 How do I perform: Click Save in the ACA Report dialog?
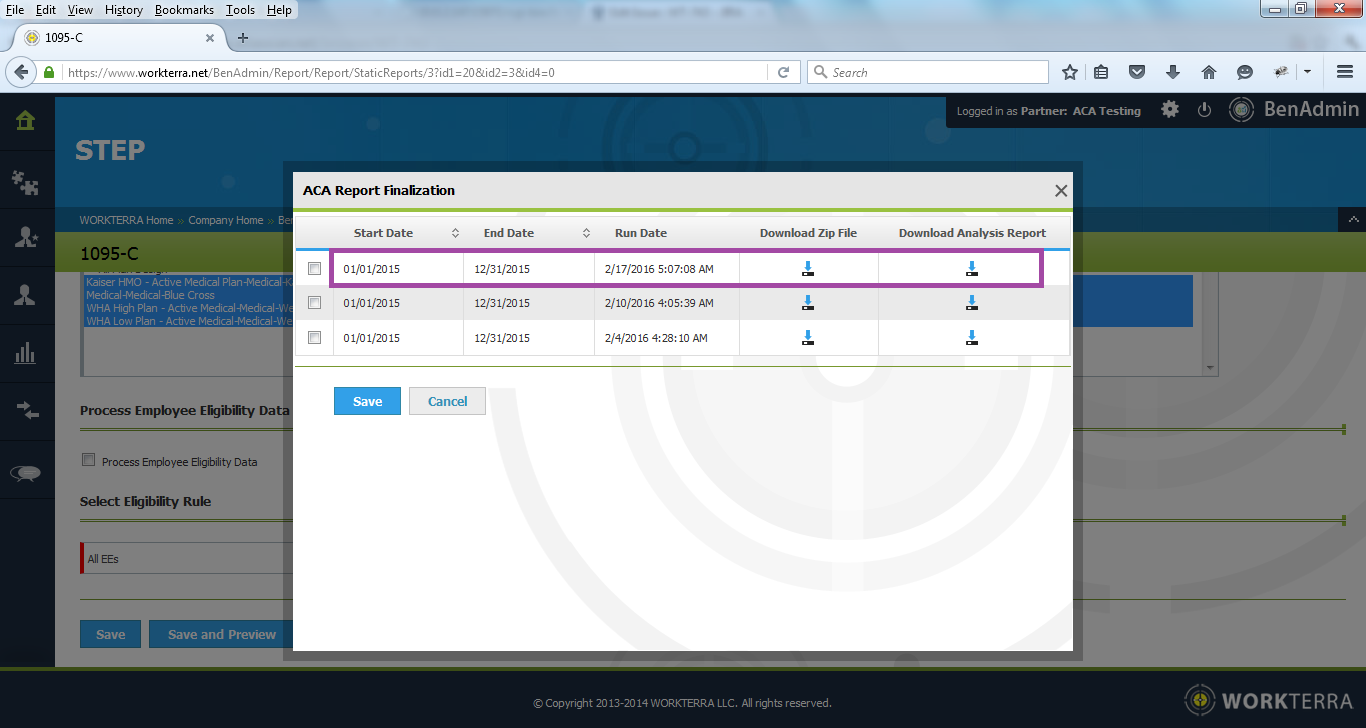tap(367, 401)
